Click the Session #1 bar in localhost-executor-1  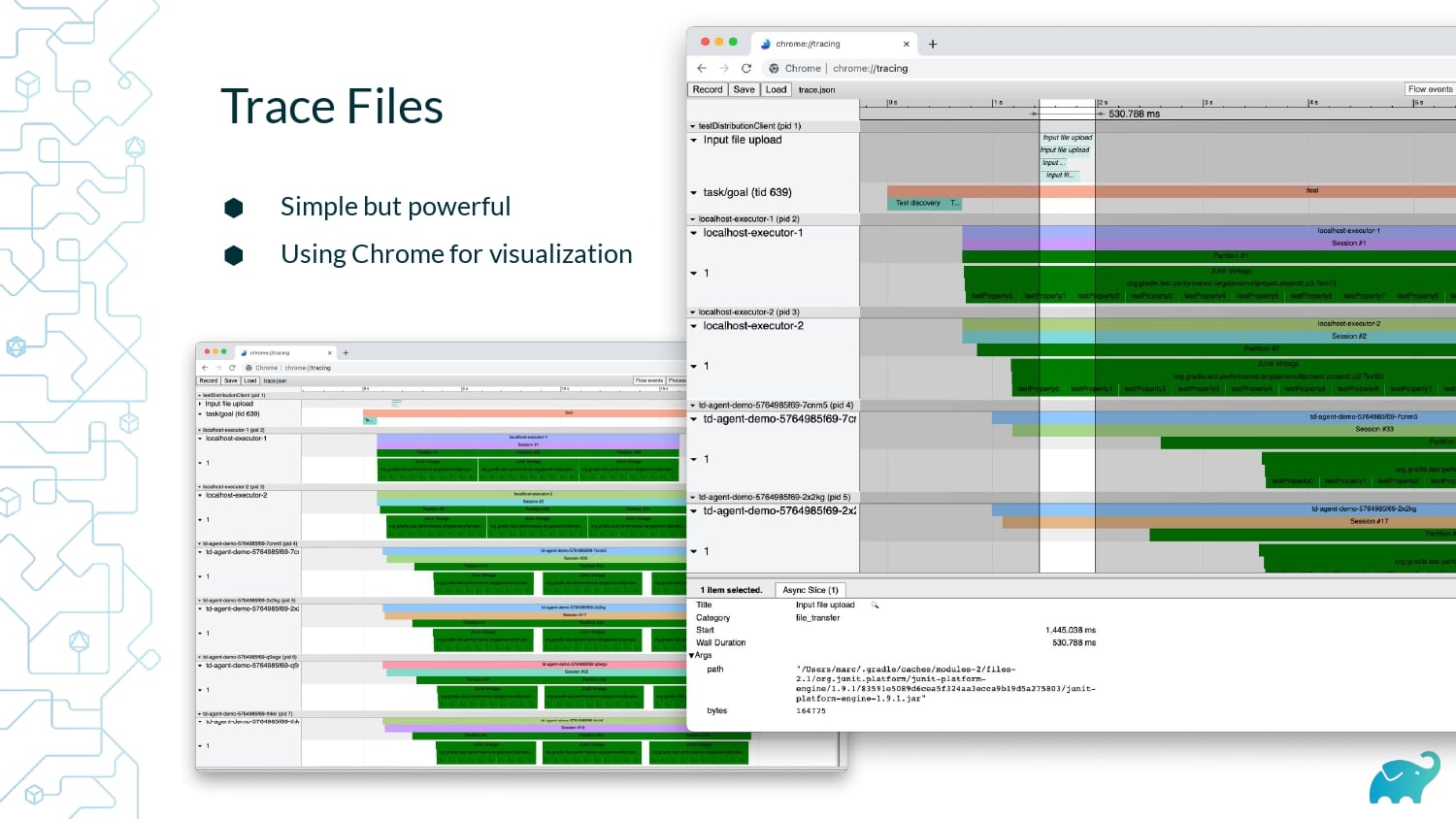pyautogui.click(x=1348, y=243)
